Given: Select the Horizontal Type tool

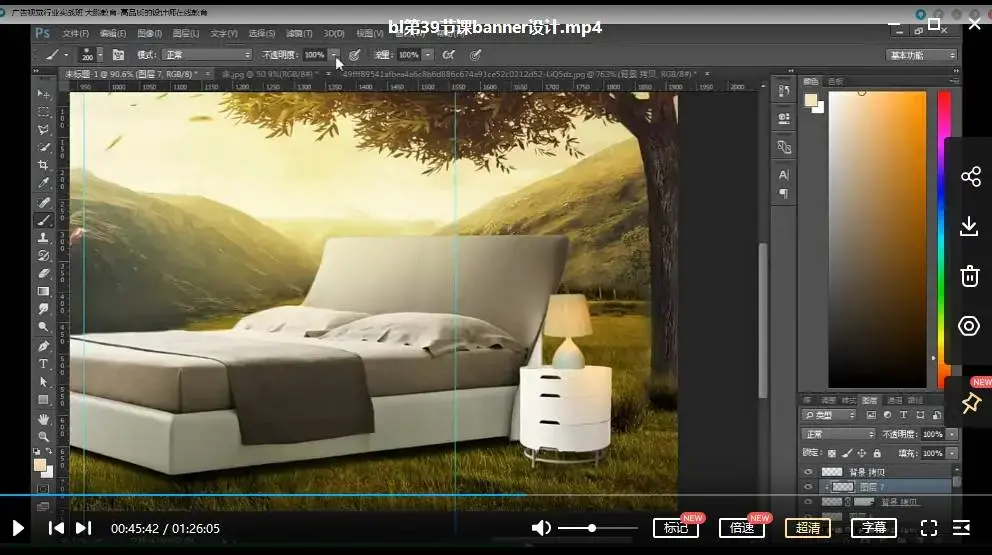Looking at the screenshot, I should pyautogui.click(x=44, y=364).
